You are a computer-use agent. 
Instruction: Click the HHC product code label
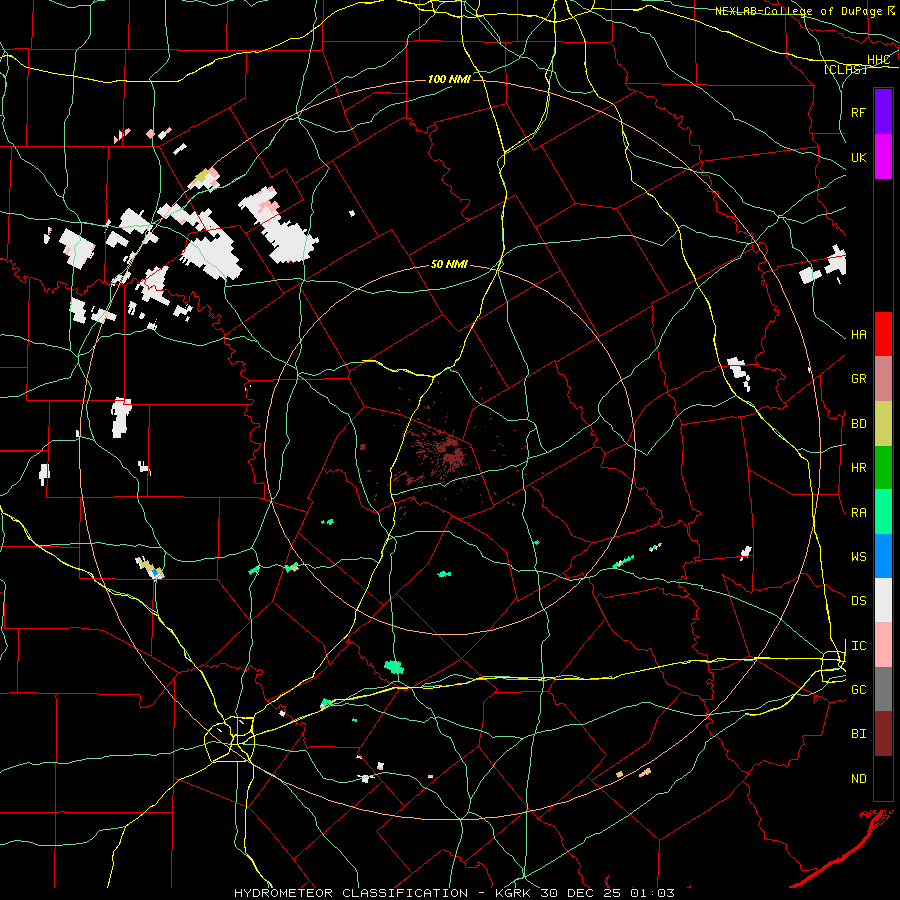[878, 60]
